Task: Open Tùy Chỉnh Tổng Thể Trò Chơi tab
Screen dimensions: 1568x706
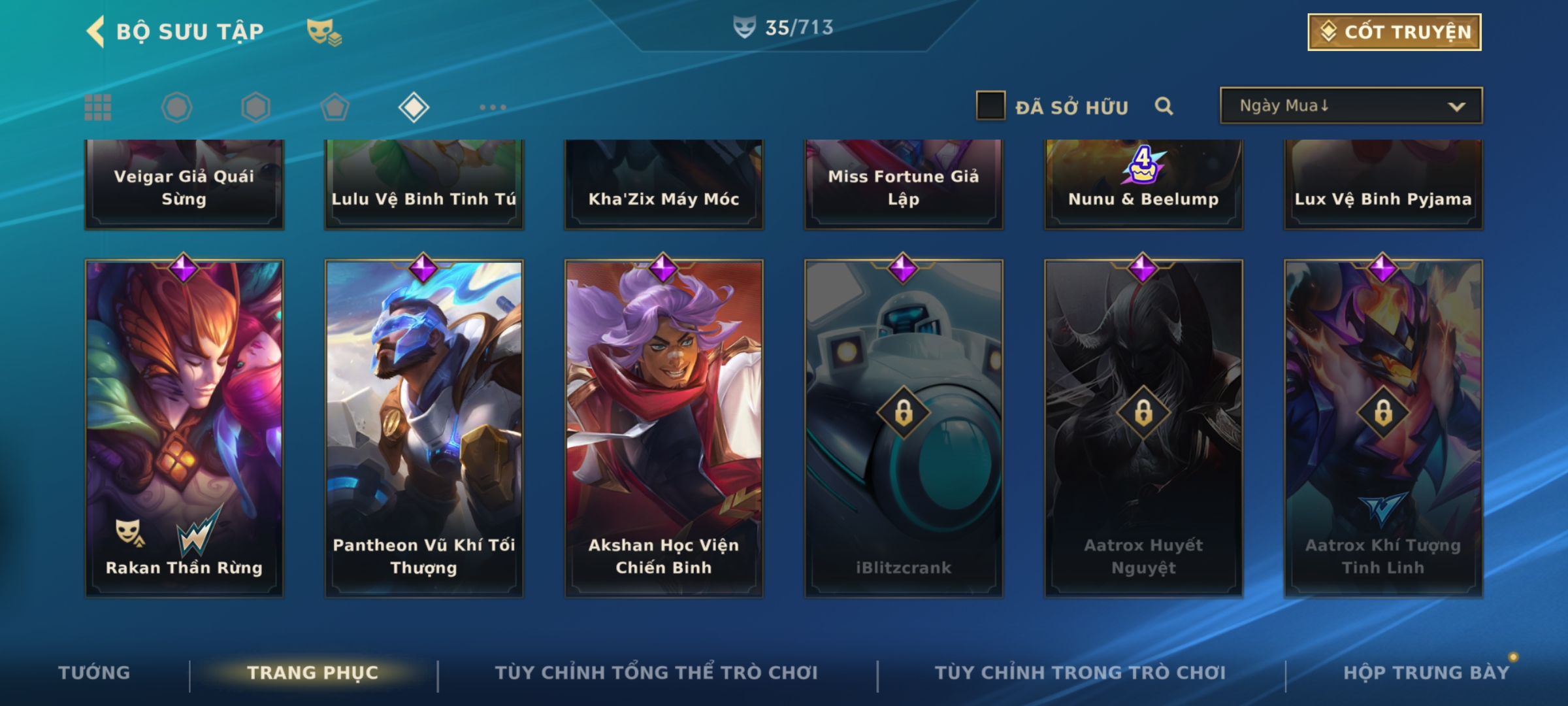Action: (x=656, y=673)
